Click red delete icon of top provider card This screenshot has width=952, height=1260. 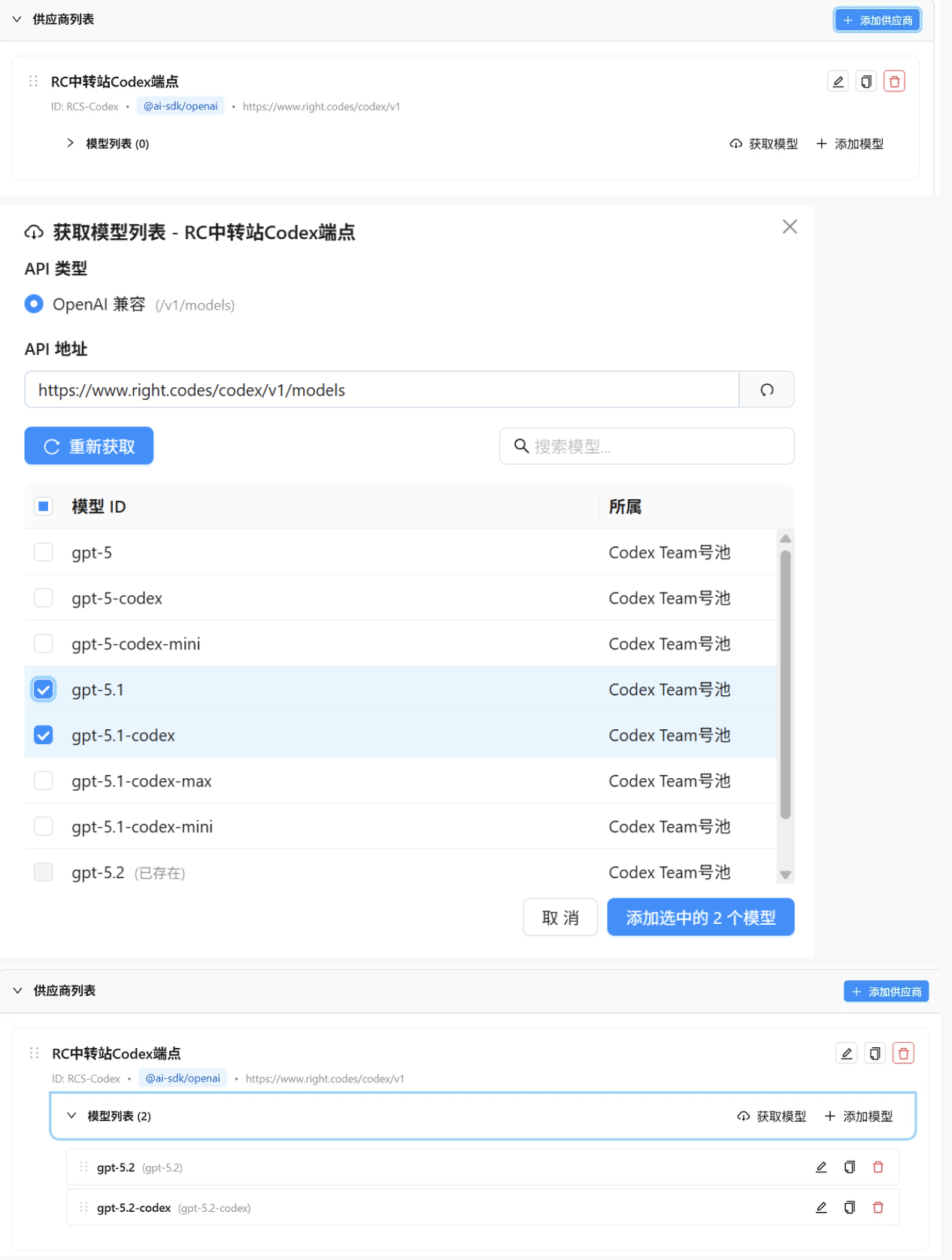[894, 81]
